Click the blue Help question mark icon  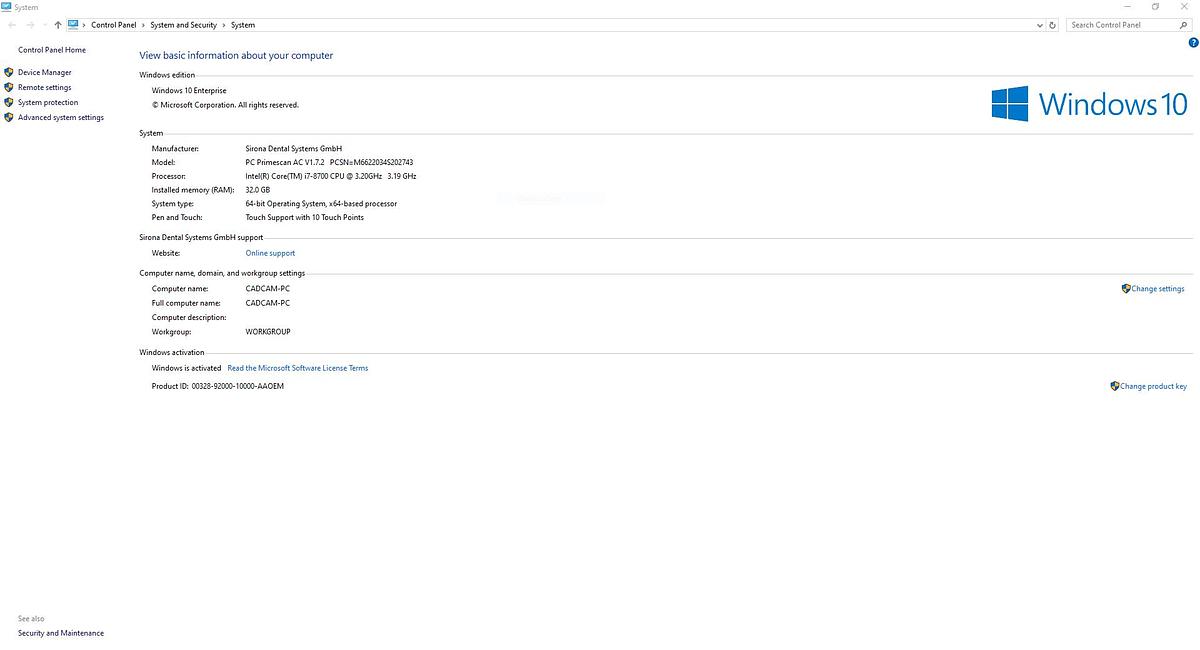pyautogui.click(x=1193, y=43)
